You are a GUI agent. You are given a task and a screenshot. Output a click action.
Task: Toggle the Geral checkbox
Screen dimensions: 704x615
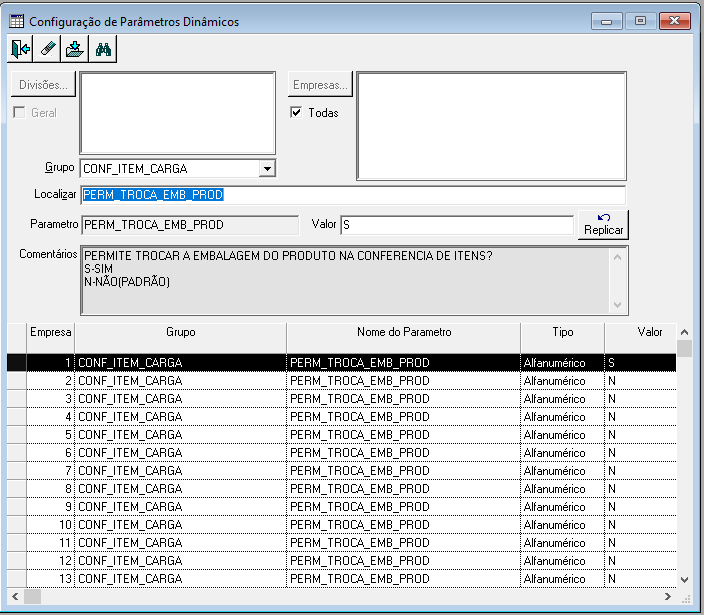pyautogui.click(x=19, y=112)
